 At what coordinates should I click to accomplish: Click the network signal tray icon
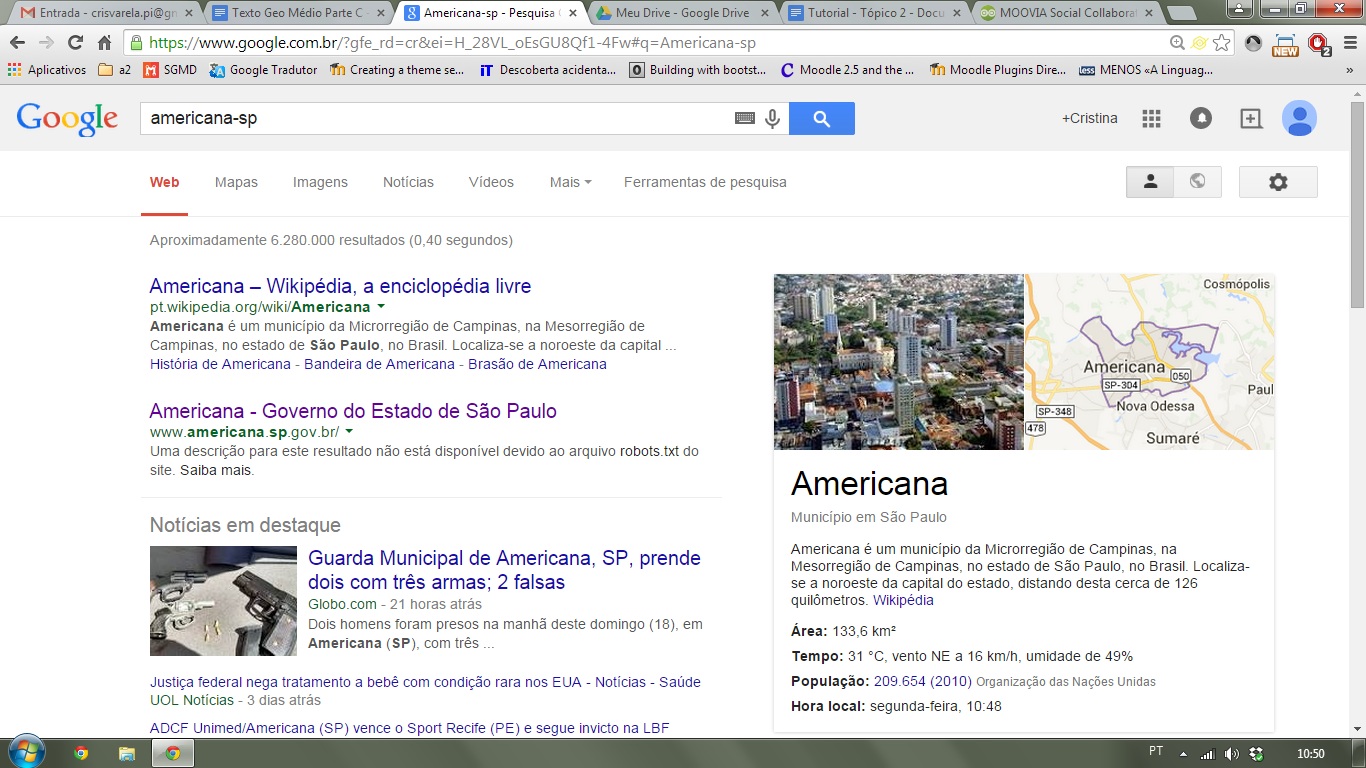tap(1208, 753)
